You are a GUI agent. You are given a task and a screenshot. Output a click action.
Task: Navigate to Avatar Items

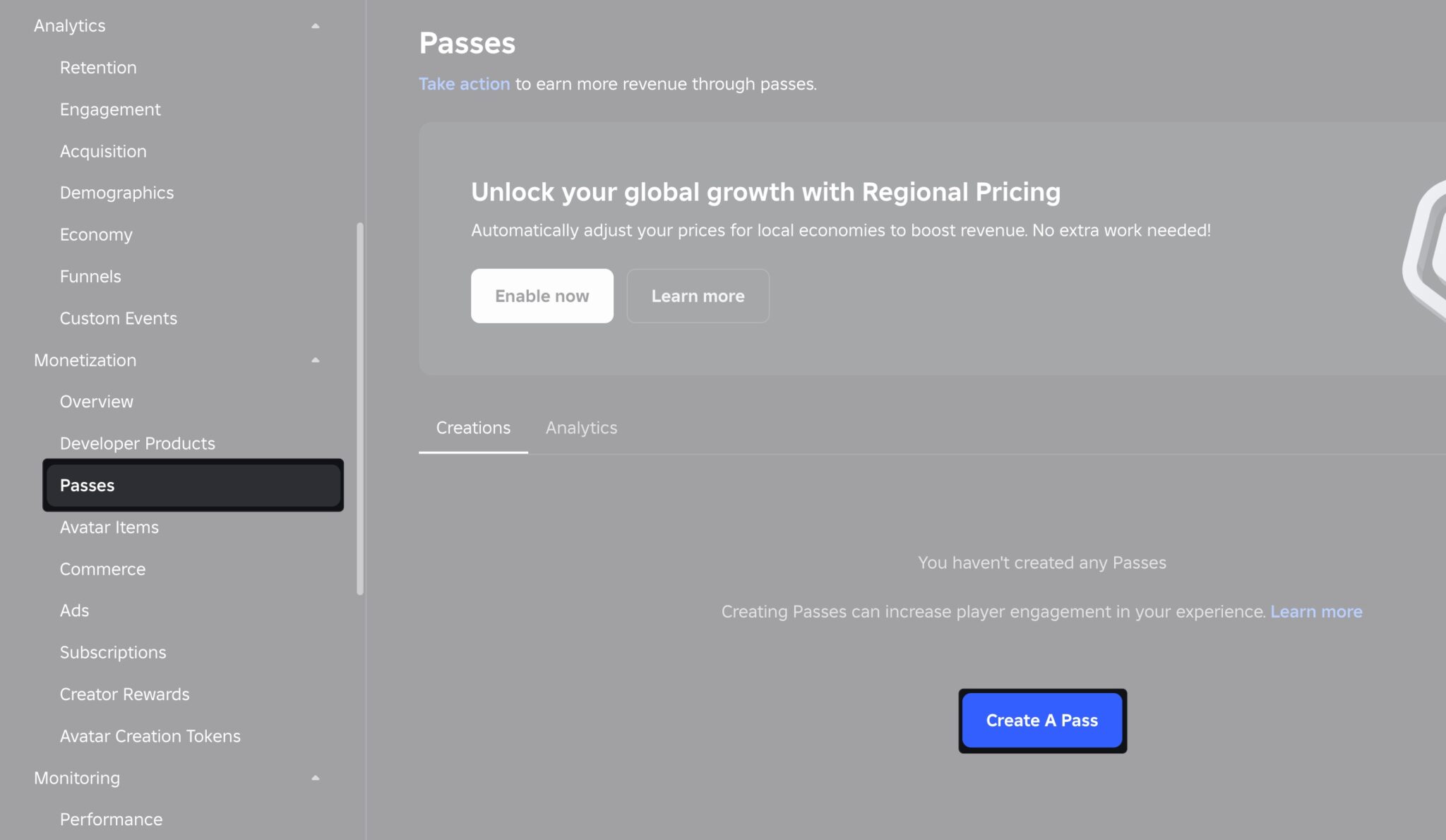tap(109, 527)
